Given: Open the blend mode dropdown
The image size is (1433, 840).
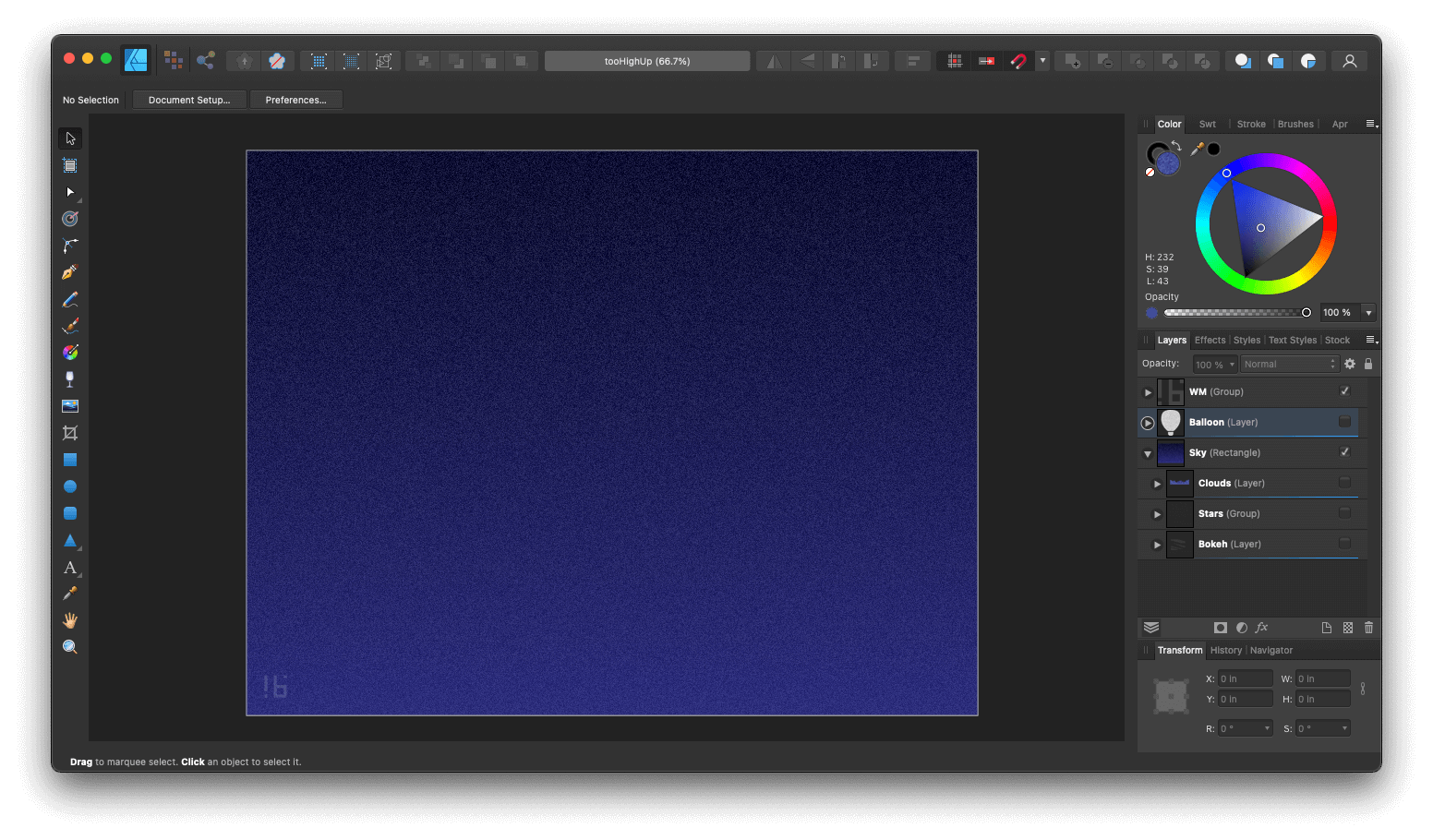Looking at the screenshot, I should 1289,363.
